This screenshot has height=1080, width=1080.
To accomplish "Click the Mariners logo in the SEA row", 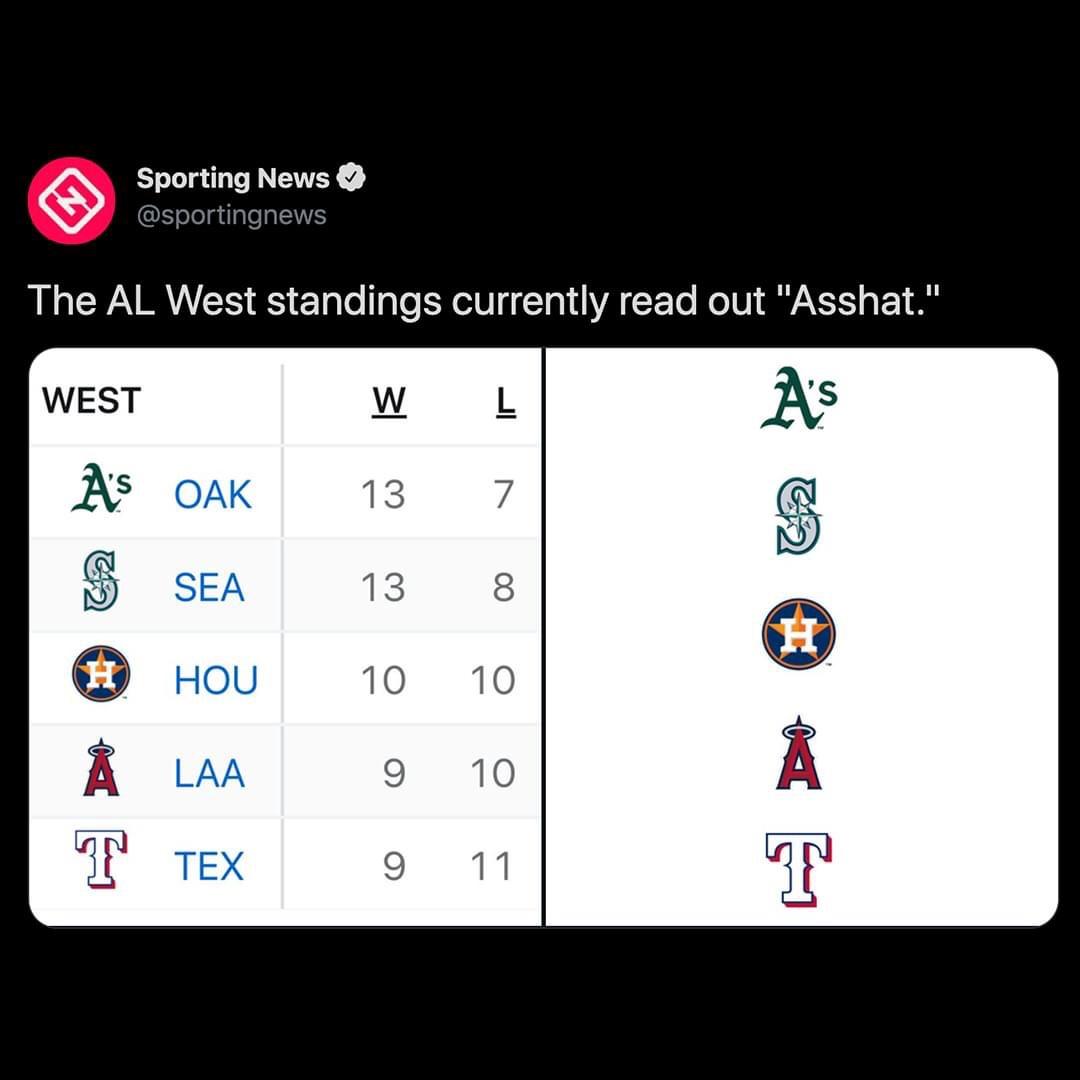I will click(x=101, y=580).
